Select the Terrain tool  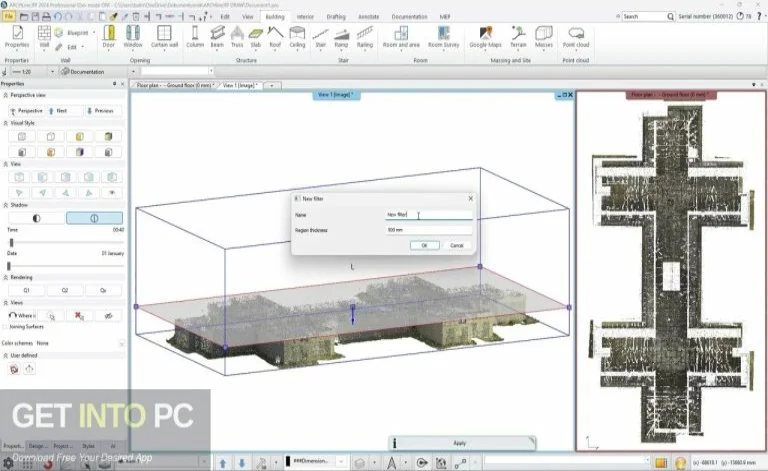(518, 36)
